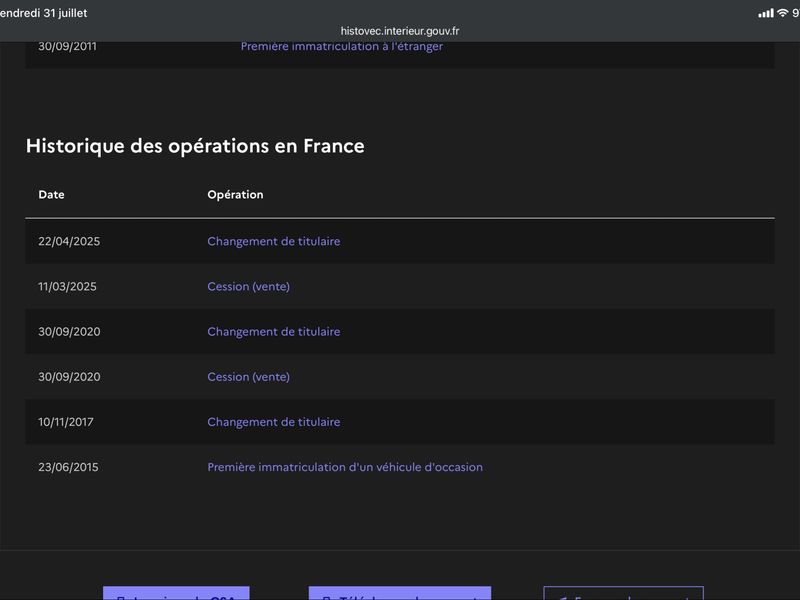Tap the histovec.interieur.gouv.fr address bar
Screen dimensions: 800x600
coord(399,31)
